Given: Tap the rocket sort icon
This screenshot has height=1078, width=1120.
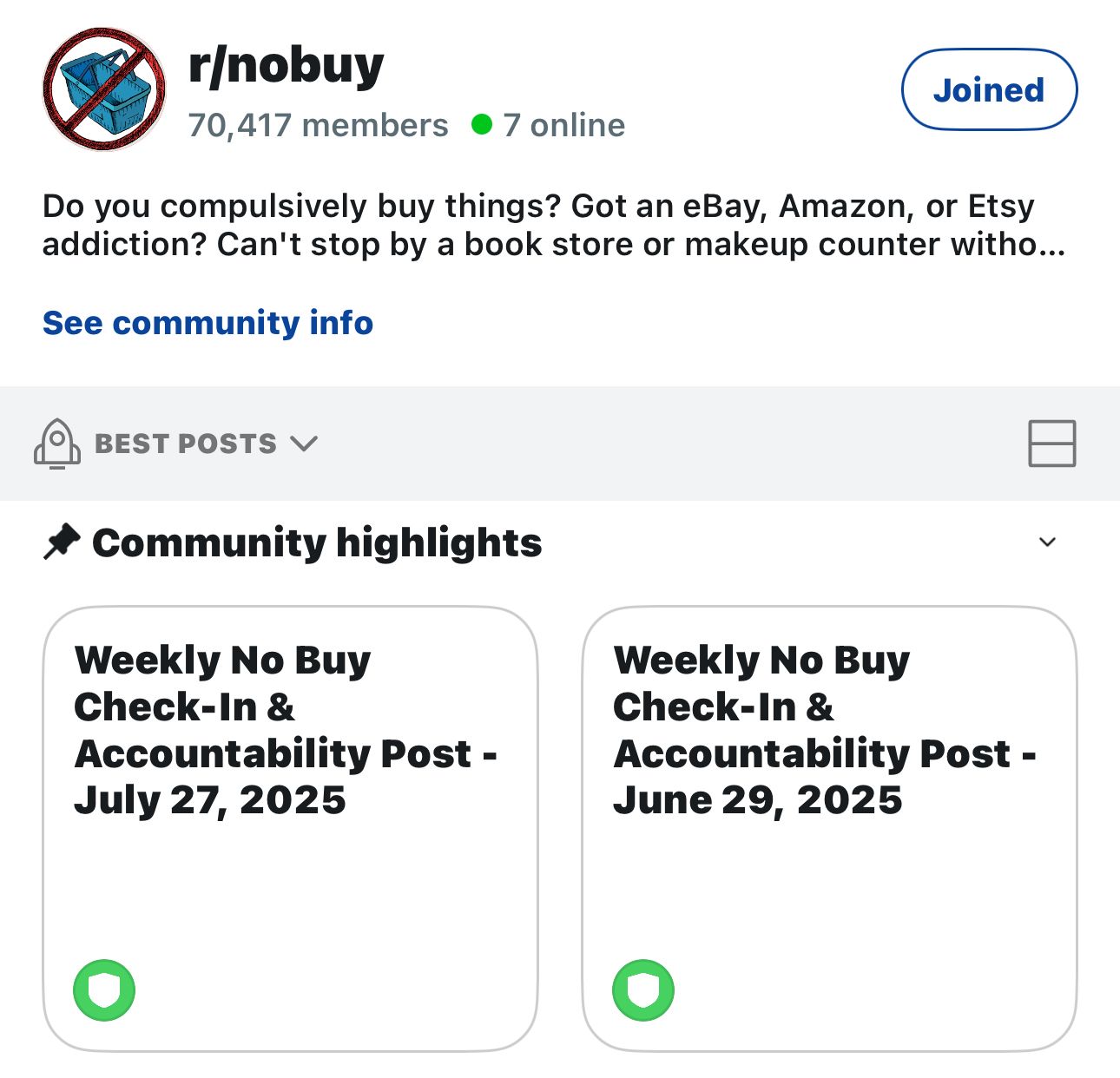Looking at the screenshot, I should [x=57, y=444].
